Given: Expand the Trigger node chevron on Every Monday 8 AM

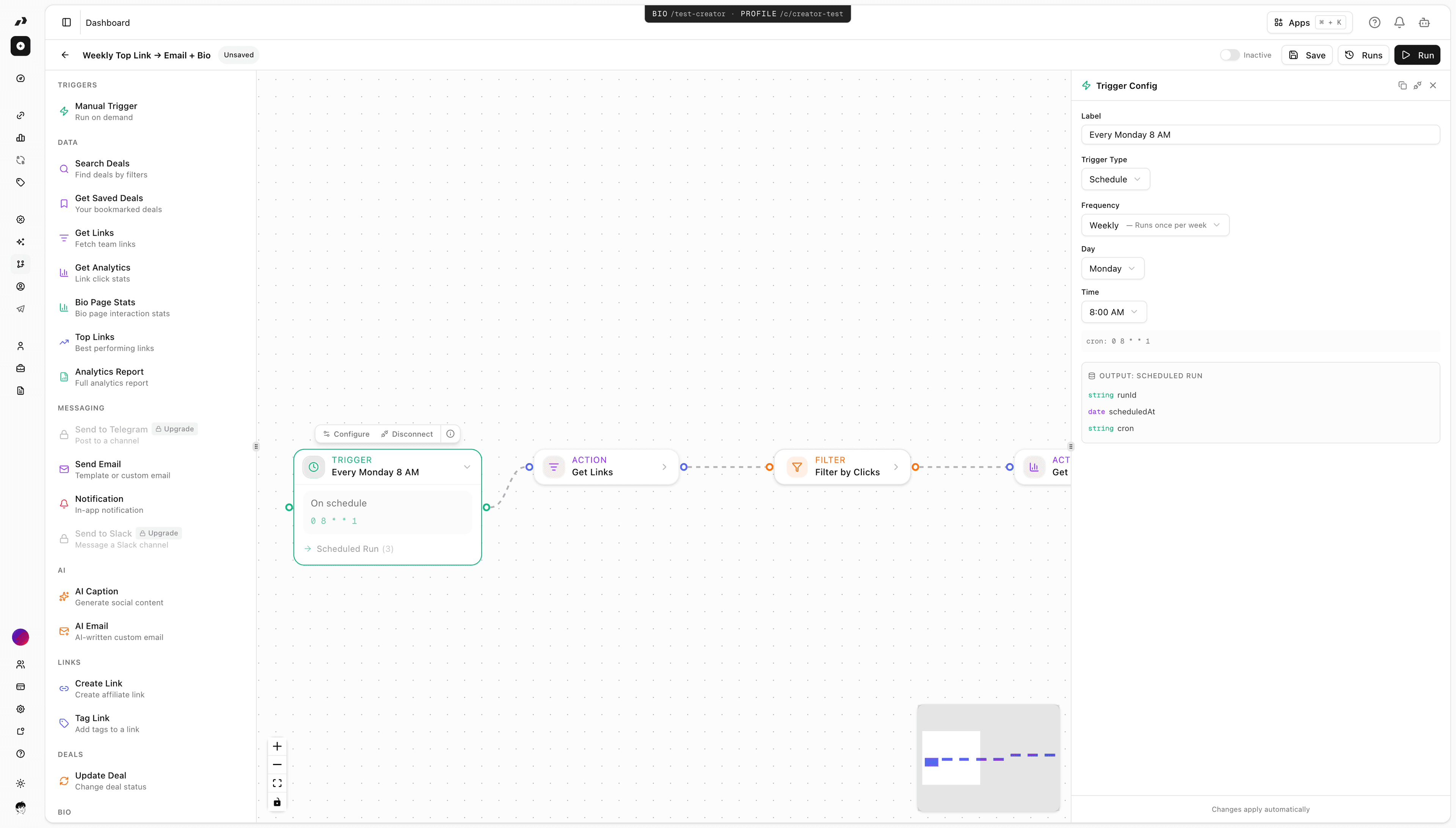Looking at the screenshot, I should click(x=467, y=467).
